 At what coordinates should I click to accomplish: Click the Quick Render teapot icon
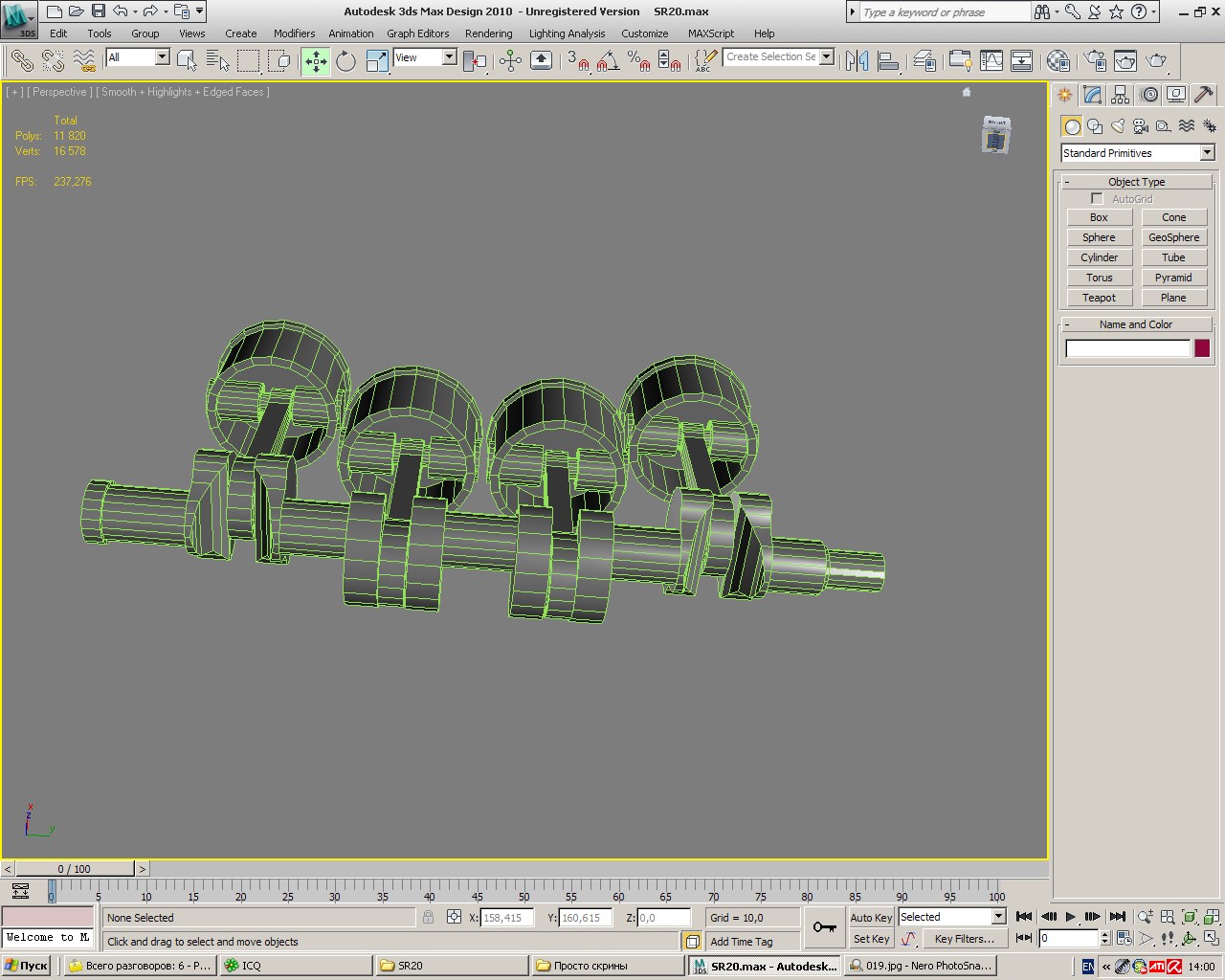[x=1157, y=61]
